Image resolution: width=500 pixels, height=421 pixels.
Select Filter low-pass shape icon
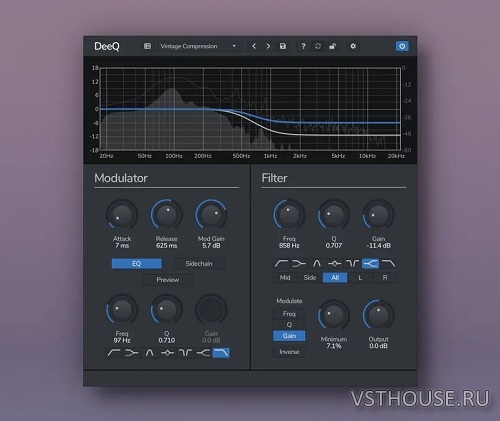389,264
